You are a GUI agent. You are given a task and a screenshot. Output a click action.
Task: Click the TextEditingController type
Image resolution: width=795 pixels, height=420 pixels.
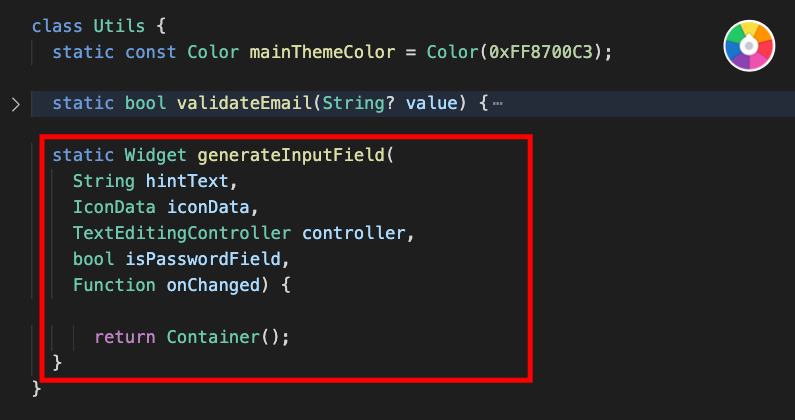(x=182, y=233)
